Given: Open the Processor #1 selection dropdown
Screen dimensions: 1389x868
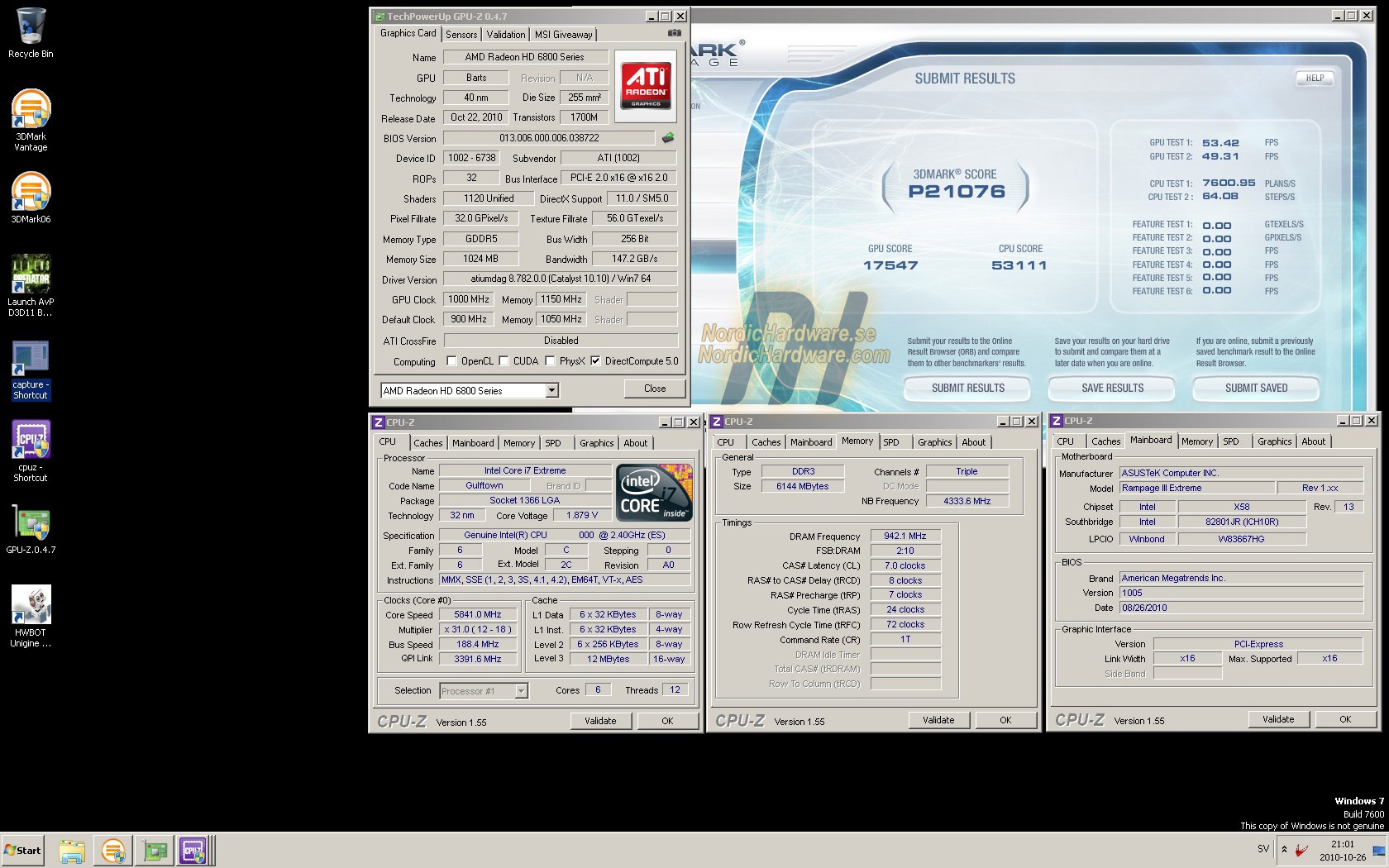Looking at the screenshot, I should tap(521, 691).
